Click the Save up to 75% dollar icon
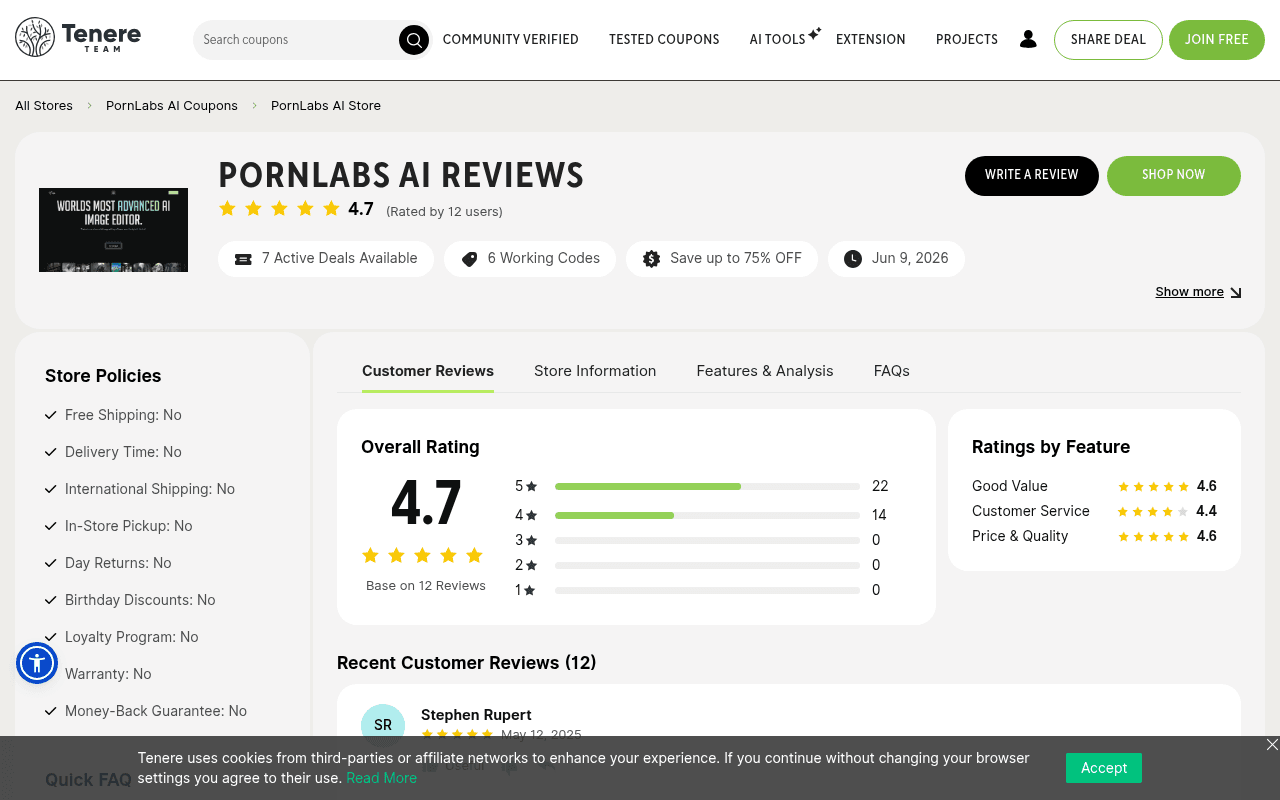 [x=651, y=259]
